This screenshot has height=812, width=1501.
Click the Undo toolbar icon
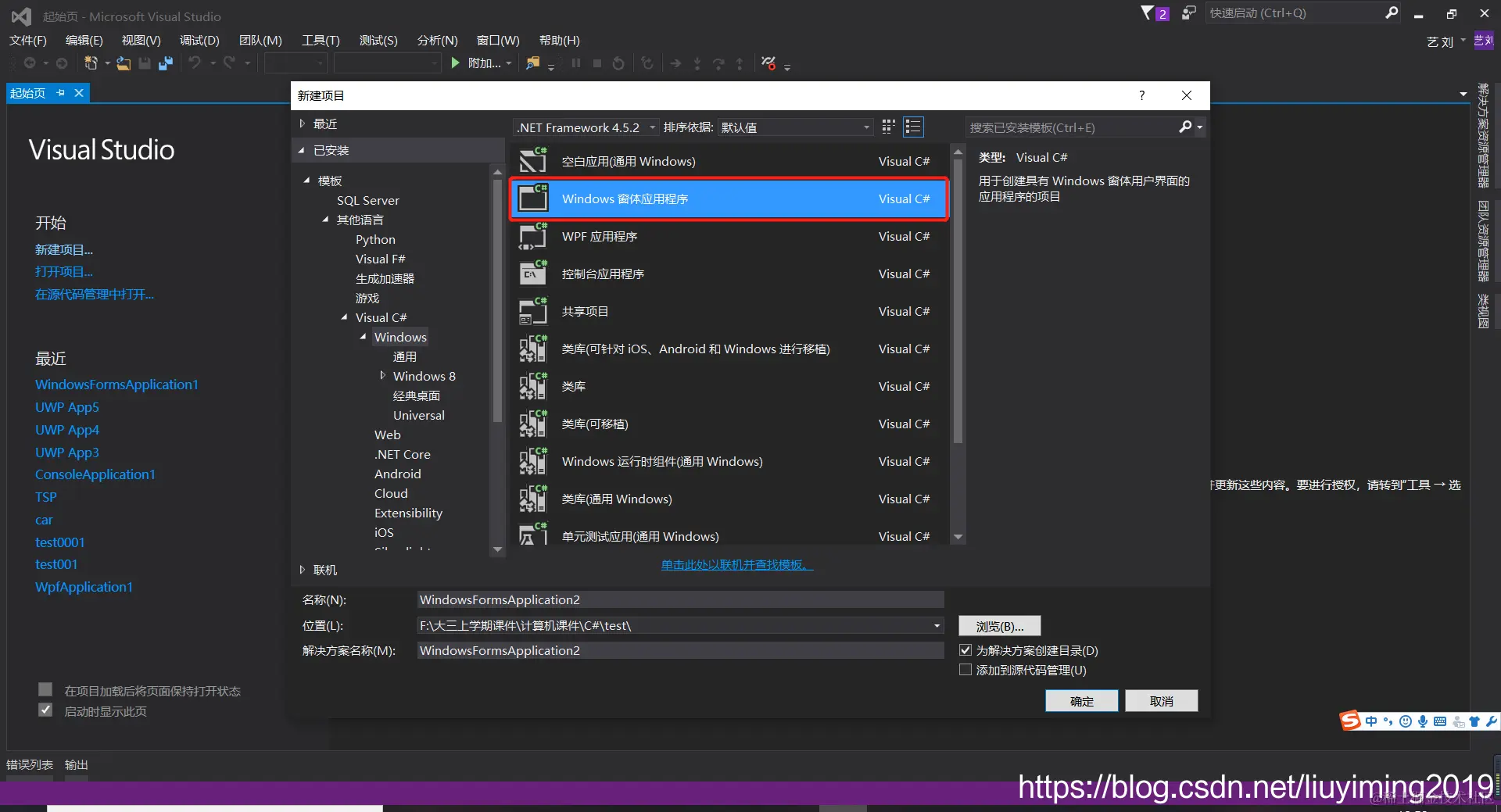[x=195, y=63]
